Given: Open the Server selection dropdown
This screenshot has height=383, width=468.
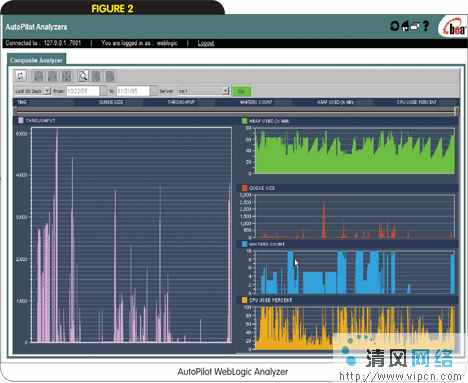Looking at the screenshot, I should (203, 91).
